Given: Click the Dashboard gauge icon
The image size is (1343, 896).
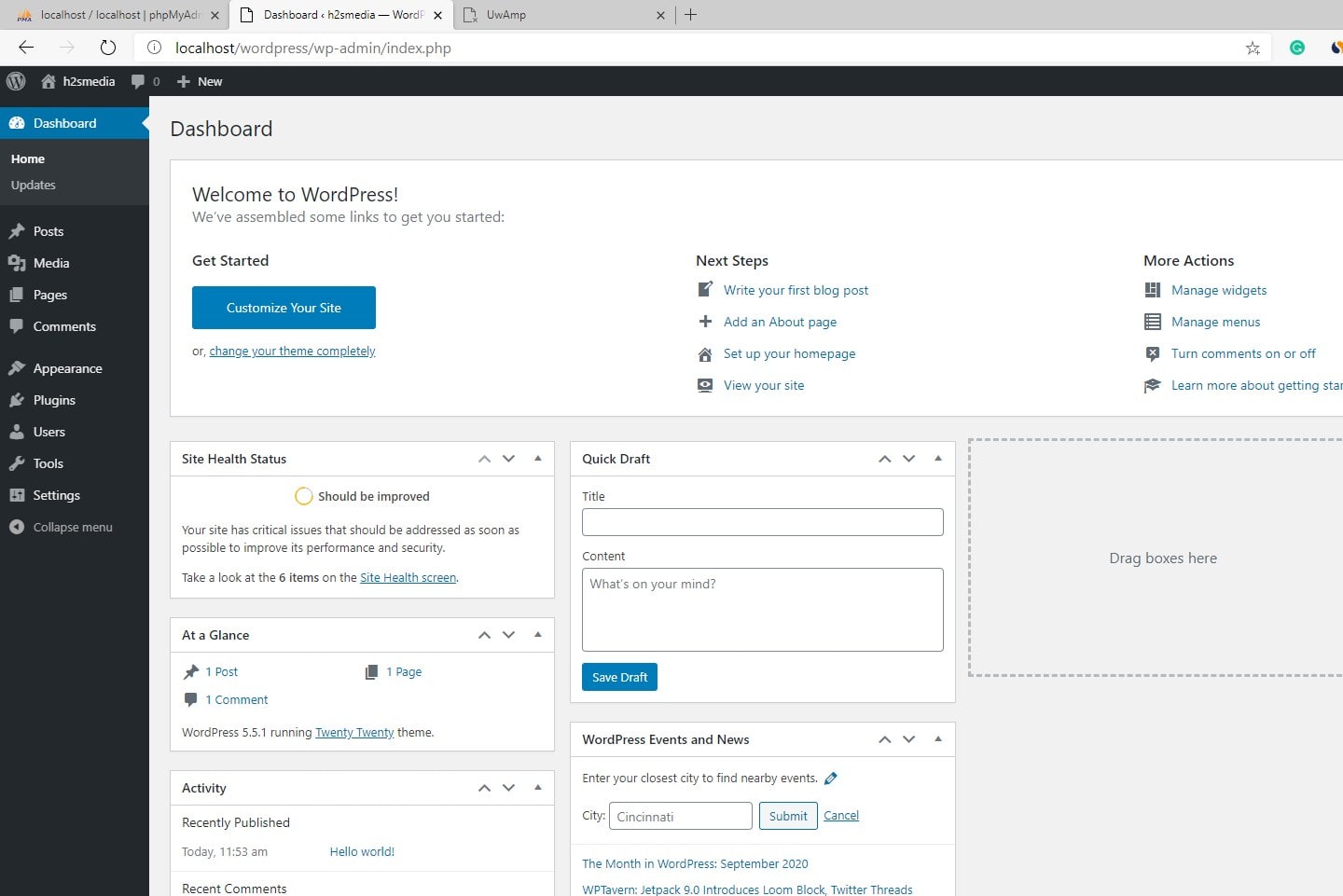Looking at the screenshot, I should coord(17,123).
